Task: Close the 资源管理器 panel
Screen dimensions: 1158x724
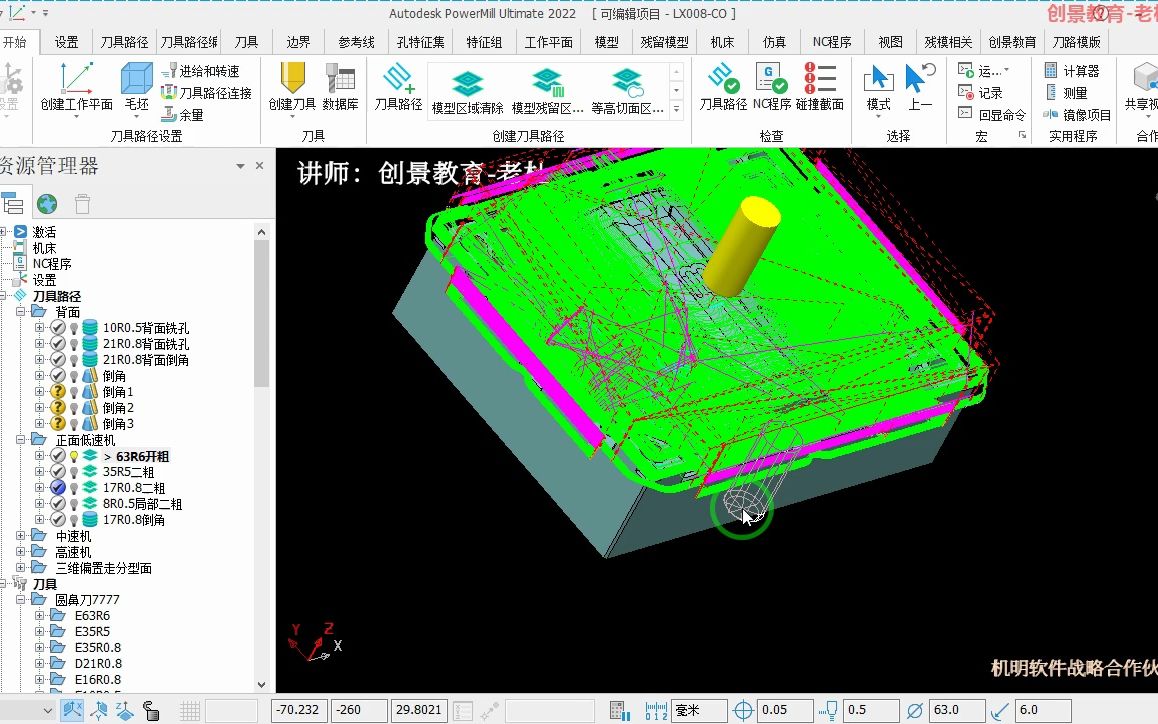Action: click(x=259, y=165)
